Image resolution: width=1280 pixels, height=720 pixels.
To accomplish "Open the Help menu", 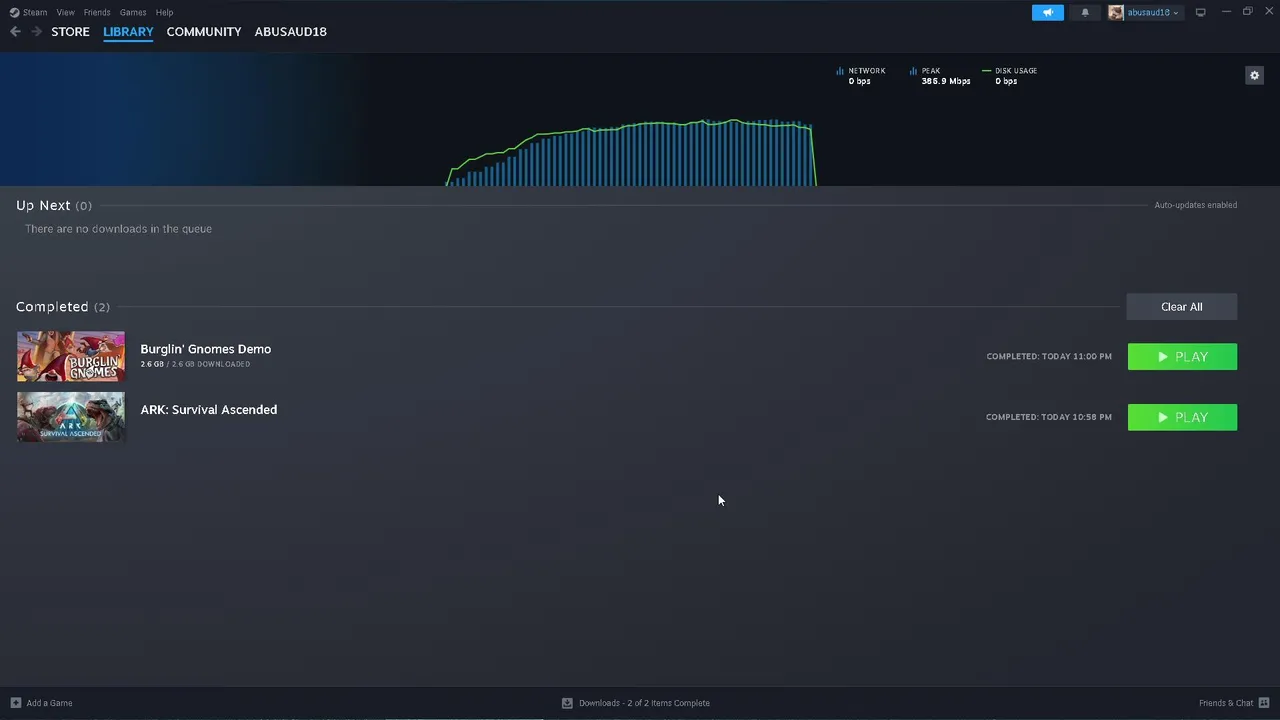I will (164, 12).
